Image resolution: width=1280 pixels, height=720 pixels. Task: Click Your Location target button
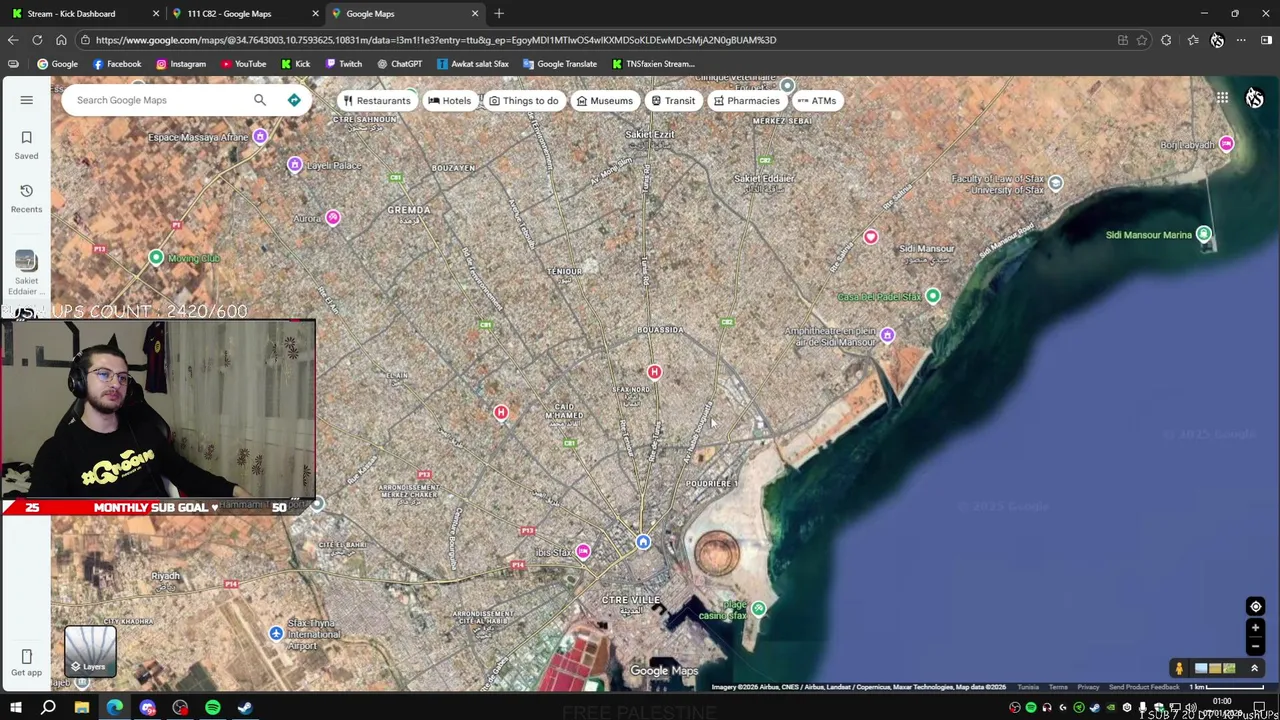[x=1255, y=606]
